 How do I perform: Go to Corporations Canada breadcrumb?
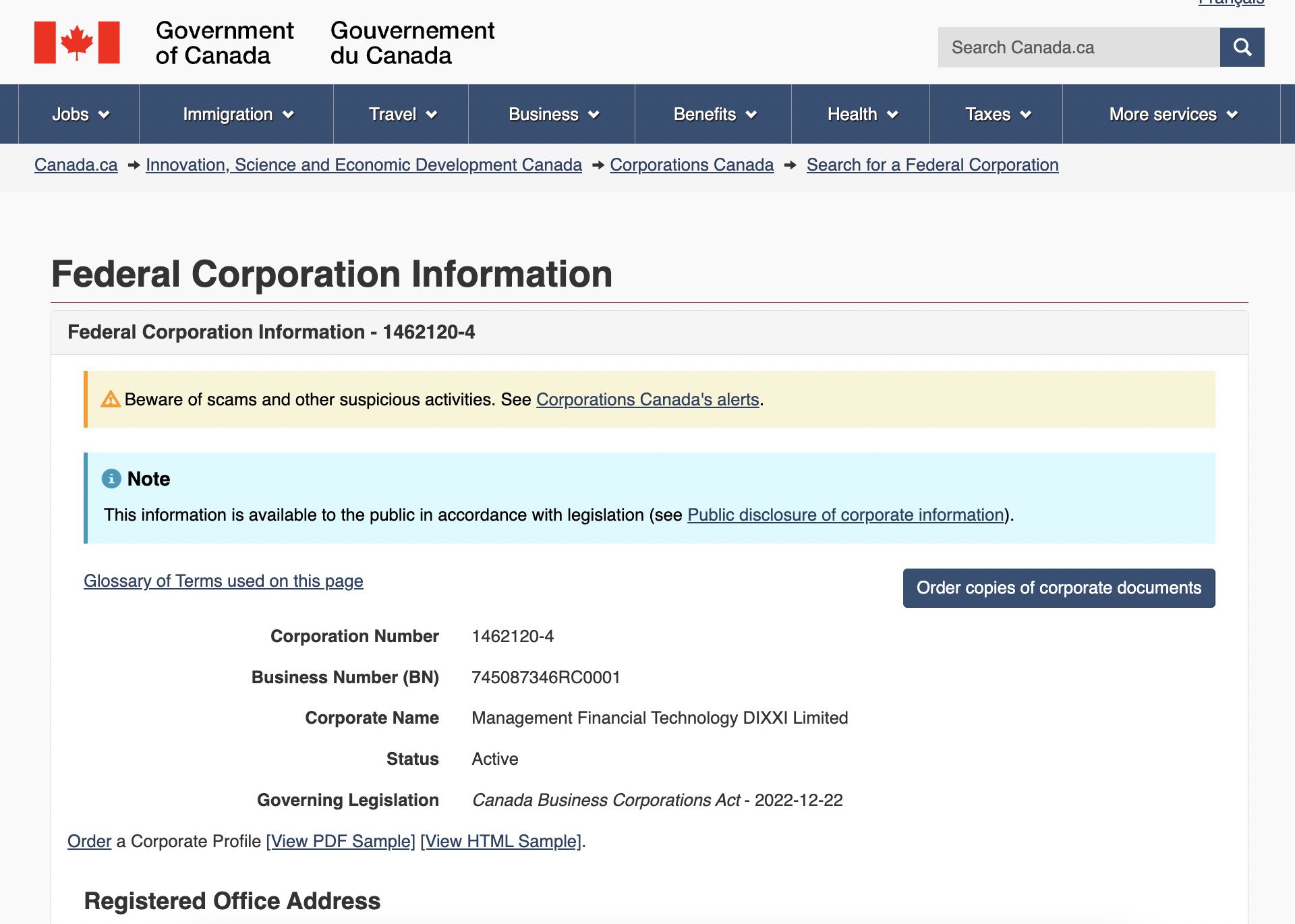(691, 165)
